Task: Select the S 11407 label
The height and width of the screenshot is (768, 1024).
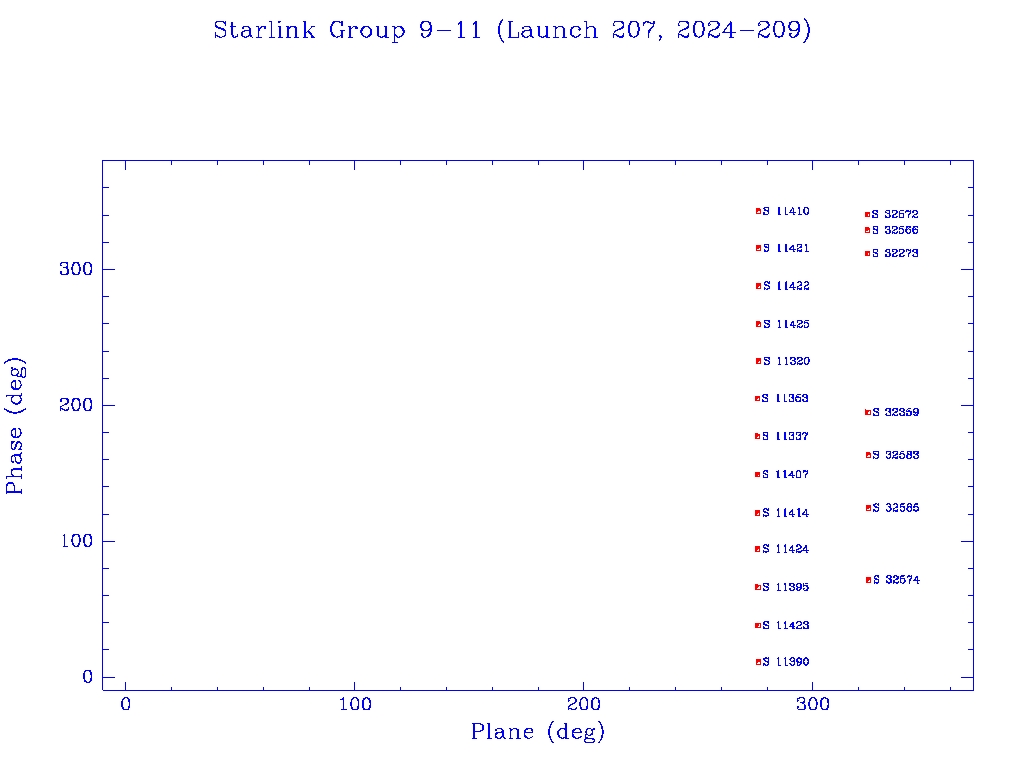Action: tap(785, 475)
